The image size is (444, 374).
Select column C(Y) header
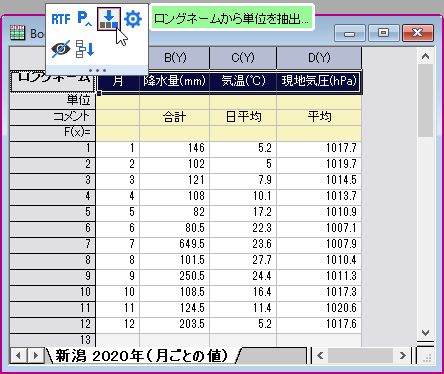pos(243,58)
